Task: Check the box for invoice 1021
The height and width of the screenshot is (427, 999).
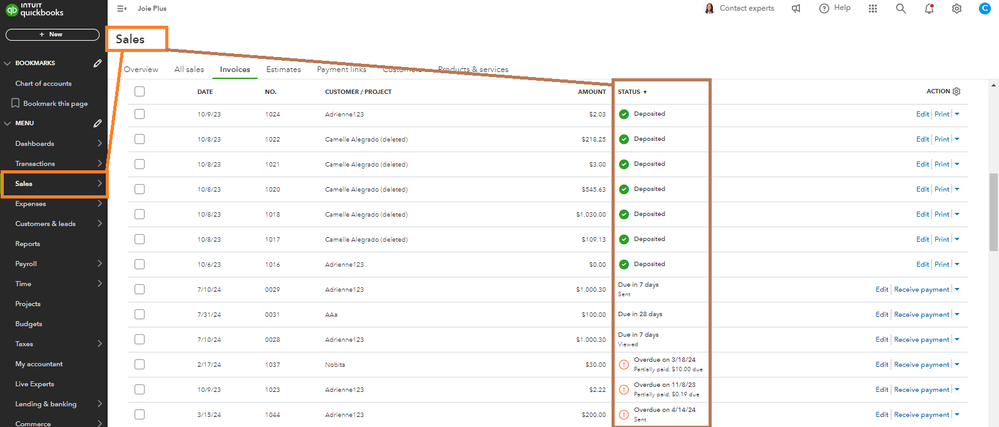Action: point(140,164)
